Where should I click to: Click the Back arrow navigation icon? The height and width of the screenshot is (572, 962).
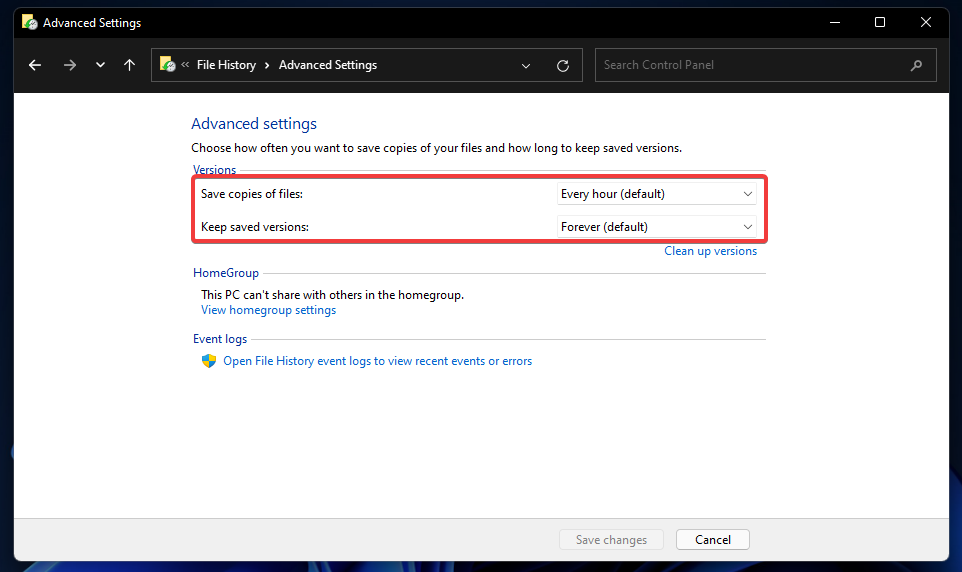(x=35, y=65)
